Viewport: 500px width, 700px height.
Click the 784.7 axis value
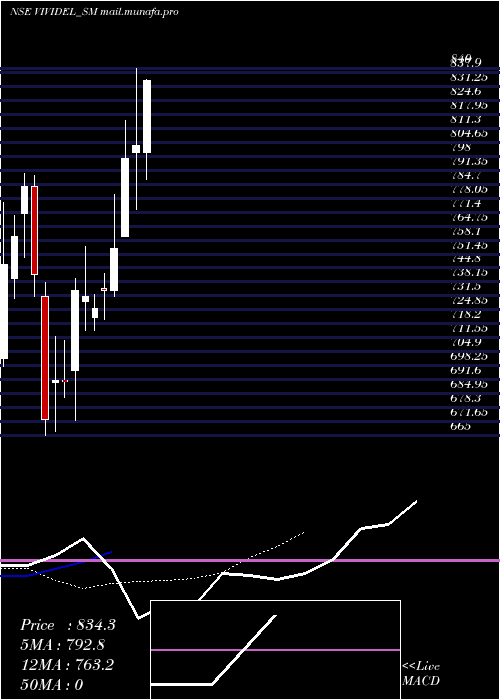pos(466,175)
